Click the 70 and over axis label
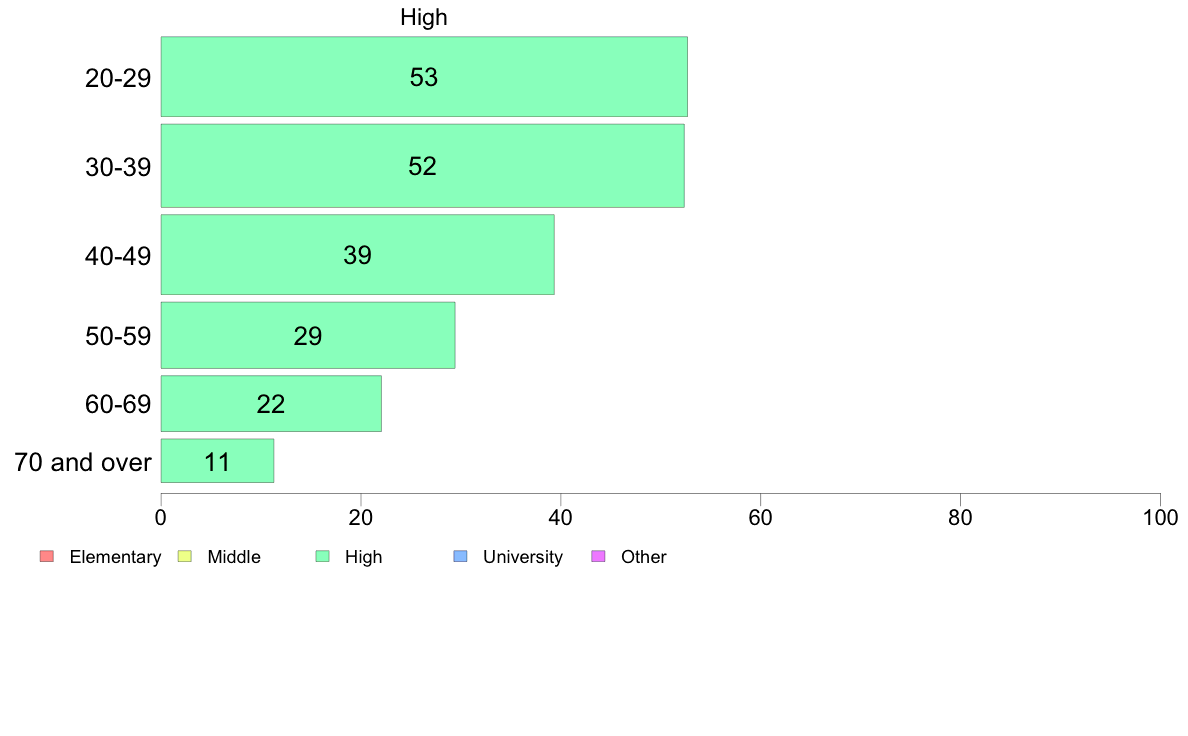Screen dimensions: 1188x736 (83, 462)
